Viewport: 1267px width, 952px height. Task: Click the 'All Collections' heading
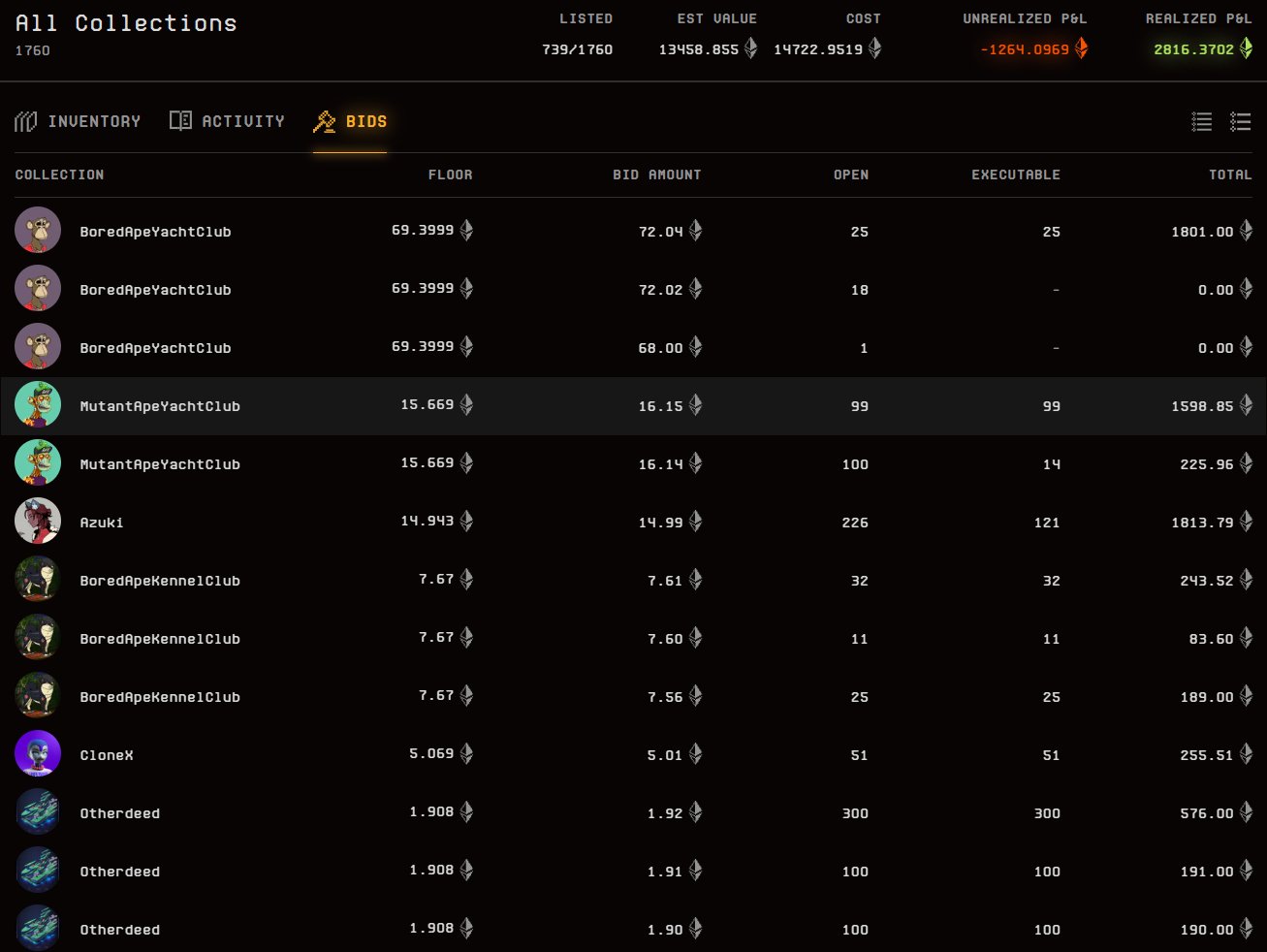tap(126, 23)
